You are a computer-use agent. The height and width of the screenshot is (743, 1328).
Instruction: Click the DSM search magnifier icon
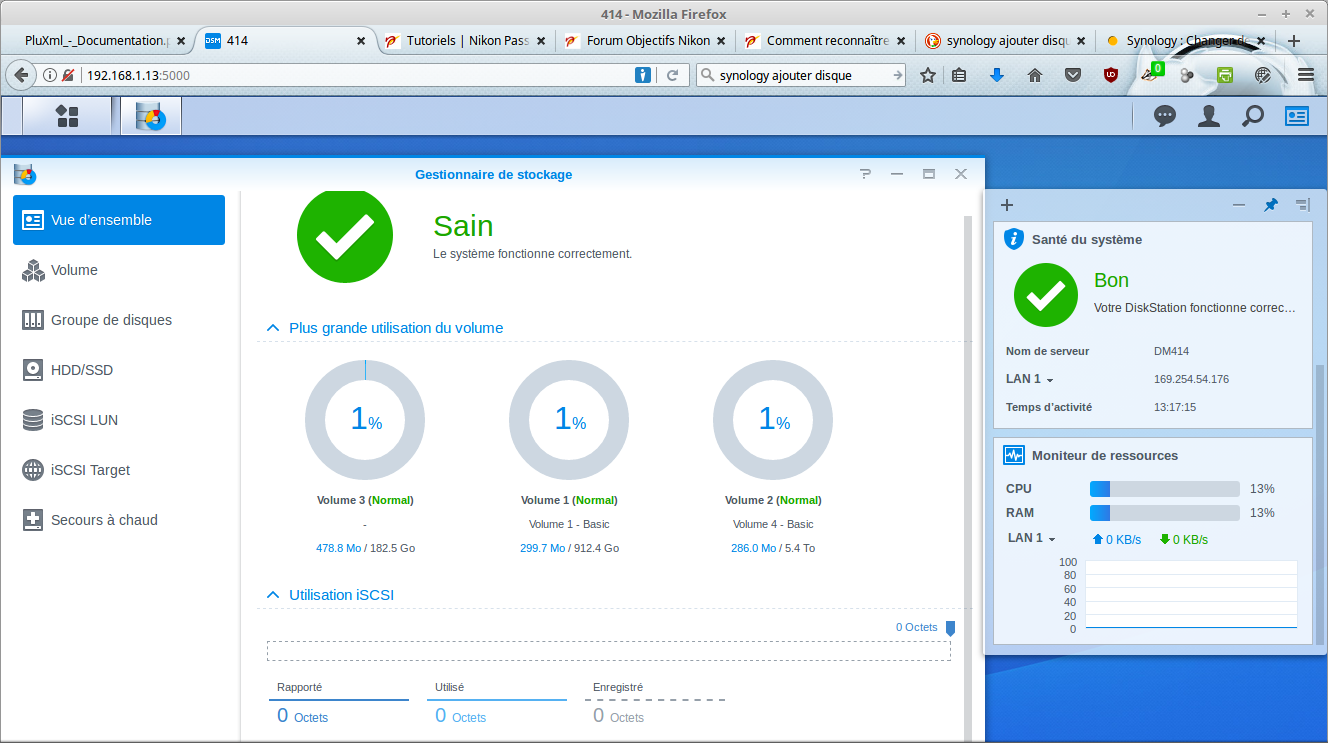[1252, 116]
